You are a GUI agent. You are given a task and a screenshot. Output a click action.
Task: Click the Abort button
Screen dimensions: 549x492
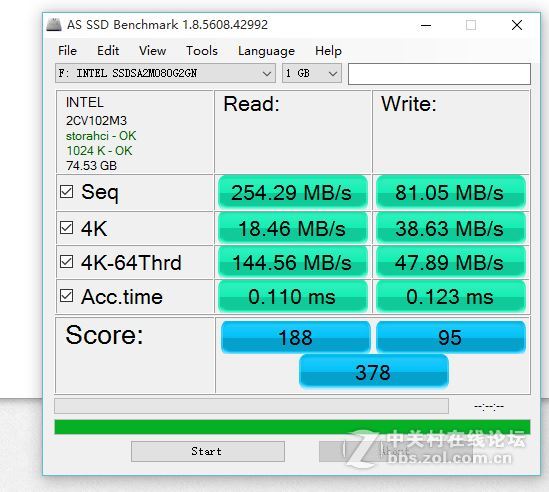pos(396,451)
